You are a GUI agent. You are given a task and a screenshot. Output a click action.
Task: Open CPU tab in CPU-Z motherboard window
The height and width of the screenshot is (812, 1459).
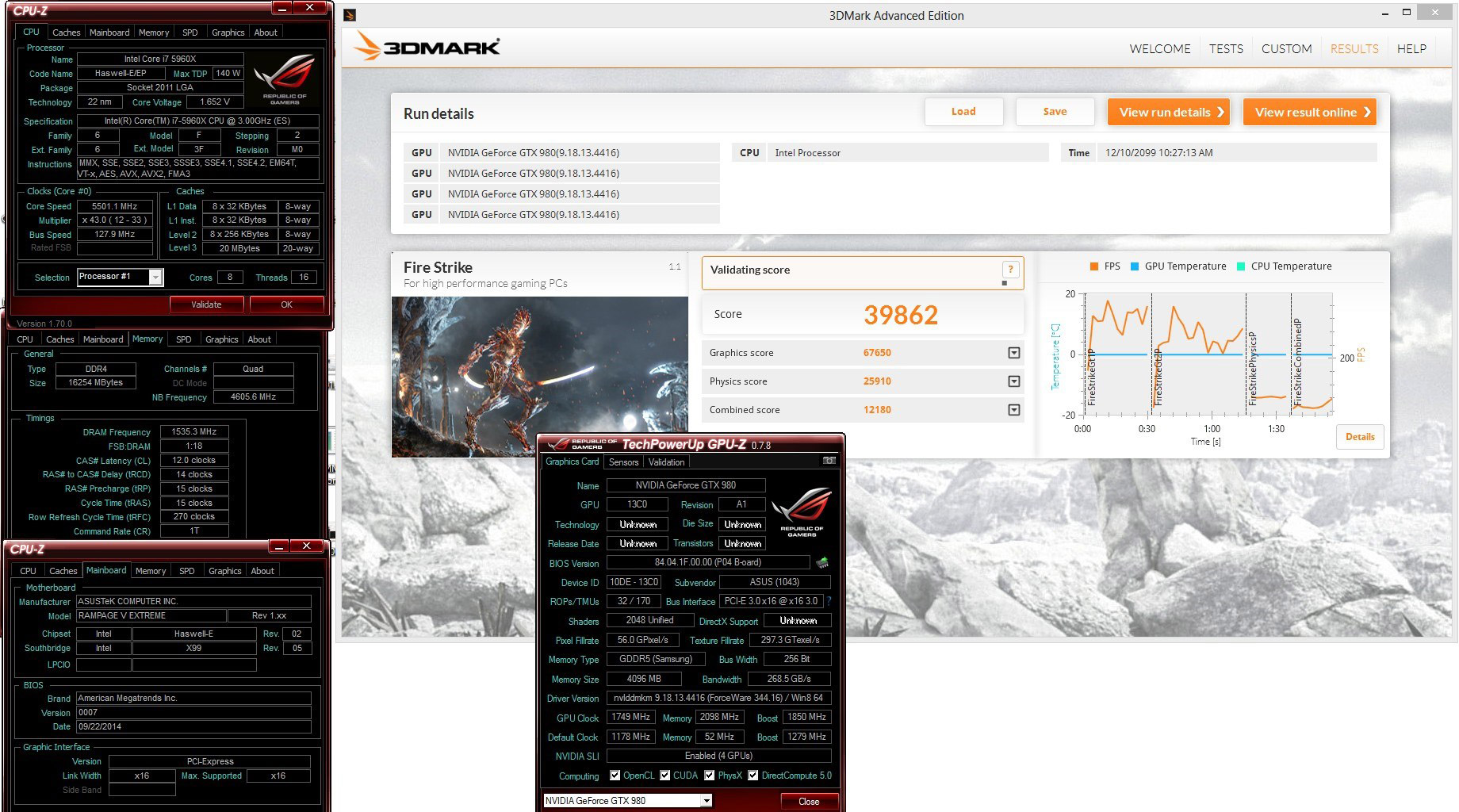click(x=28, y=571)
